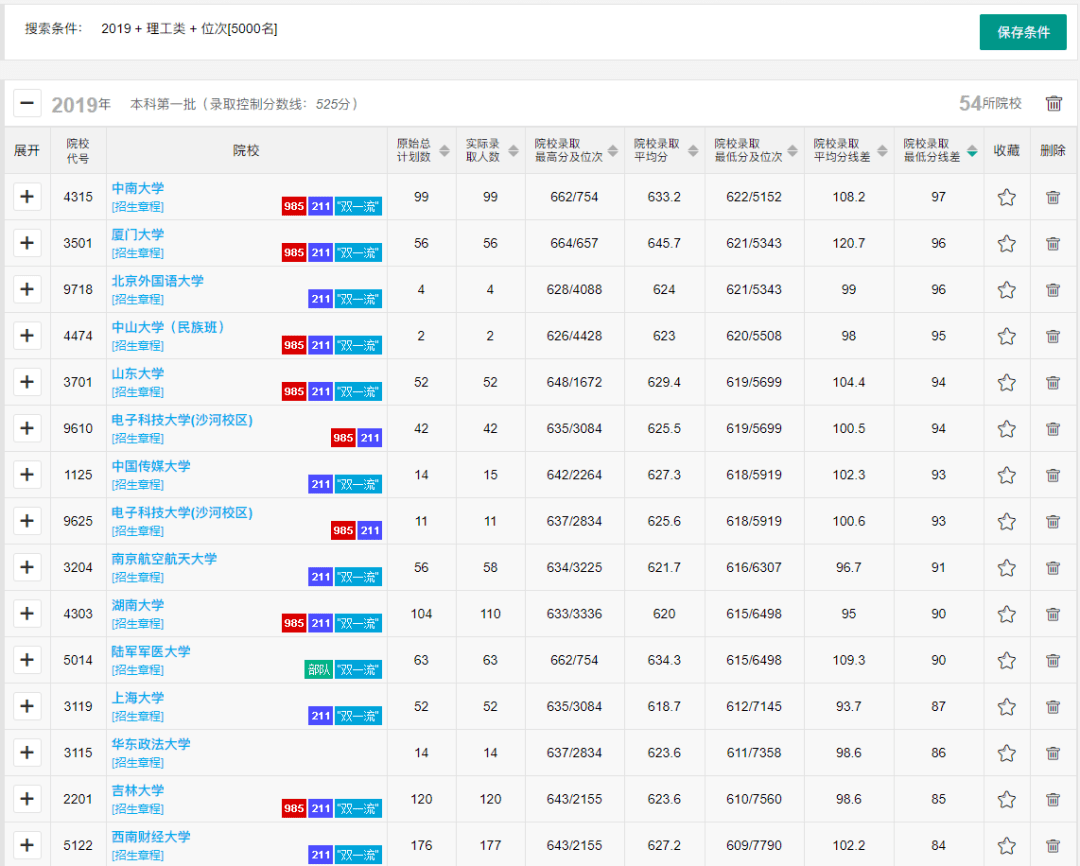Favorite 上海大学 with the star icon

[x=1006, y=706]
